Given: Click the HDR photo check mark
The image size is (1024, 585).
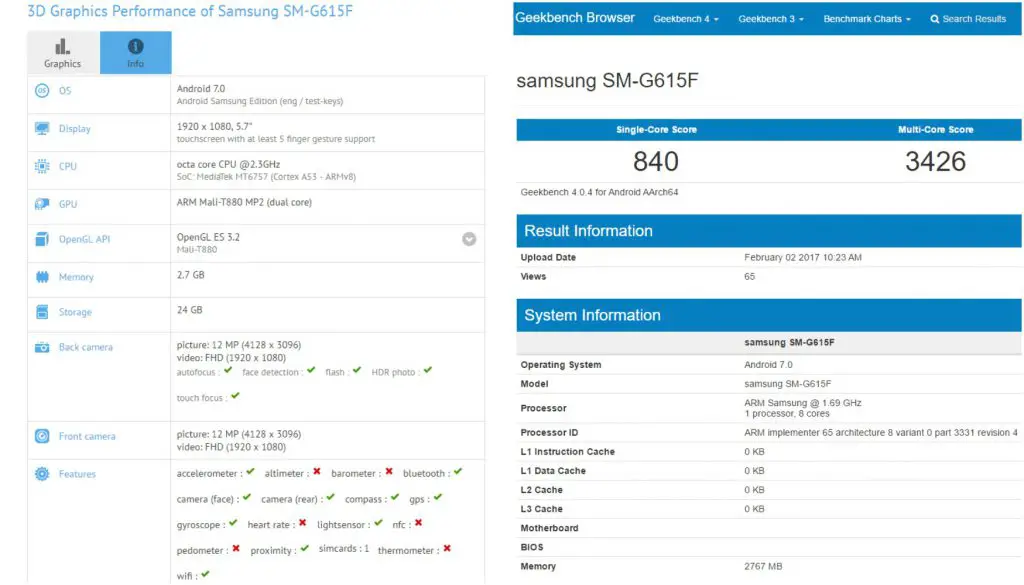Looking at the screenshot, I should (x=428, y=370).
